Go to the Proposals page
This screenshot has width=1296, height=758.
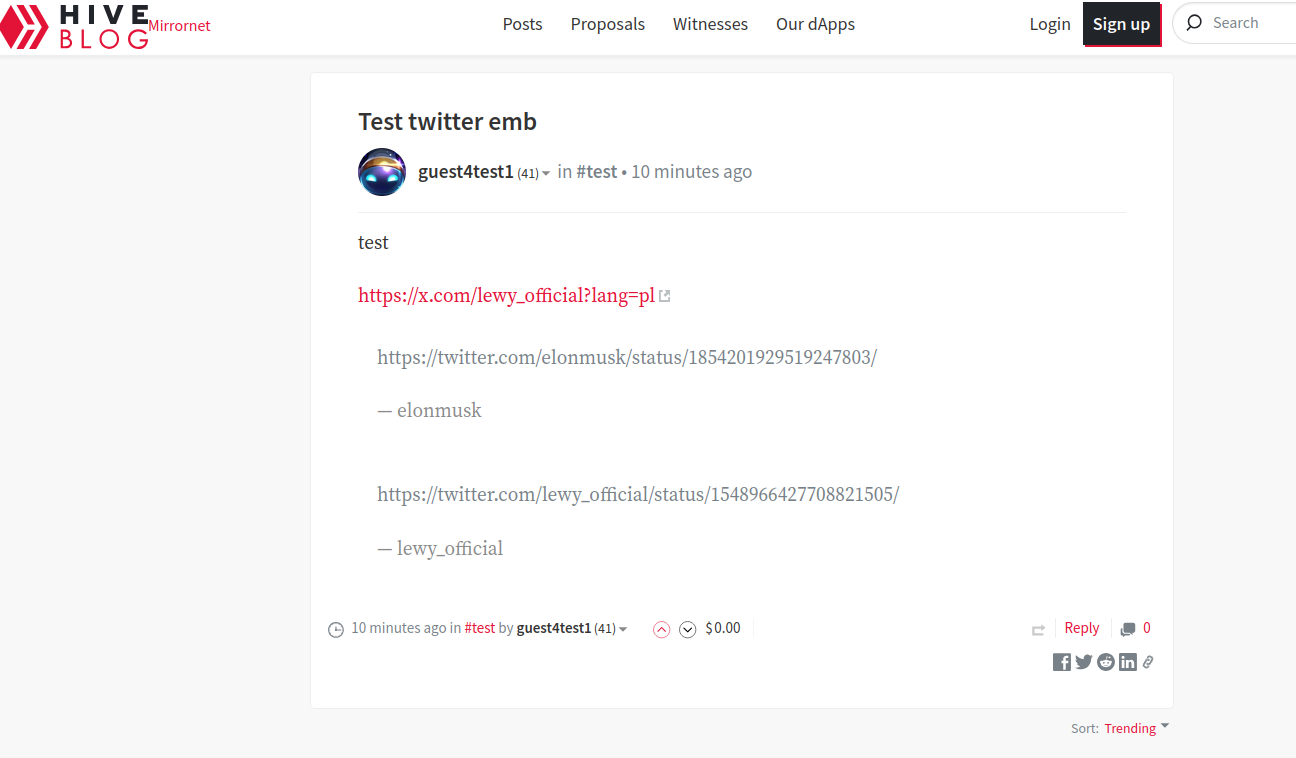click(x=608, y=24)
